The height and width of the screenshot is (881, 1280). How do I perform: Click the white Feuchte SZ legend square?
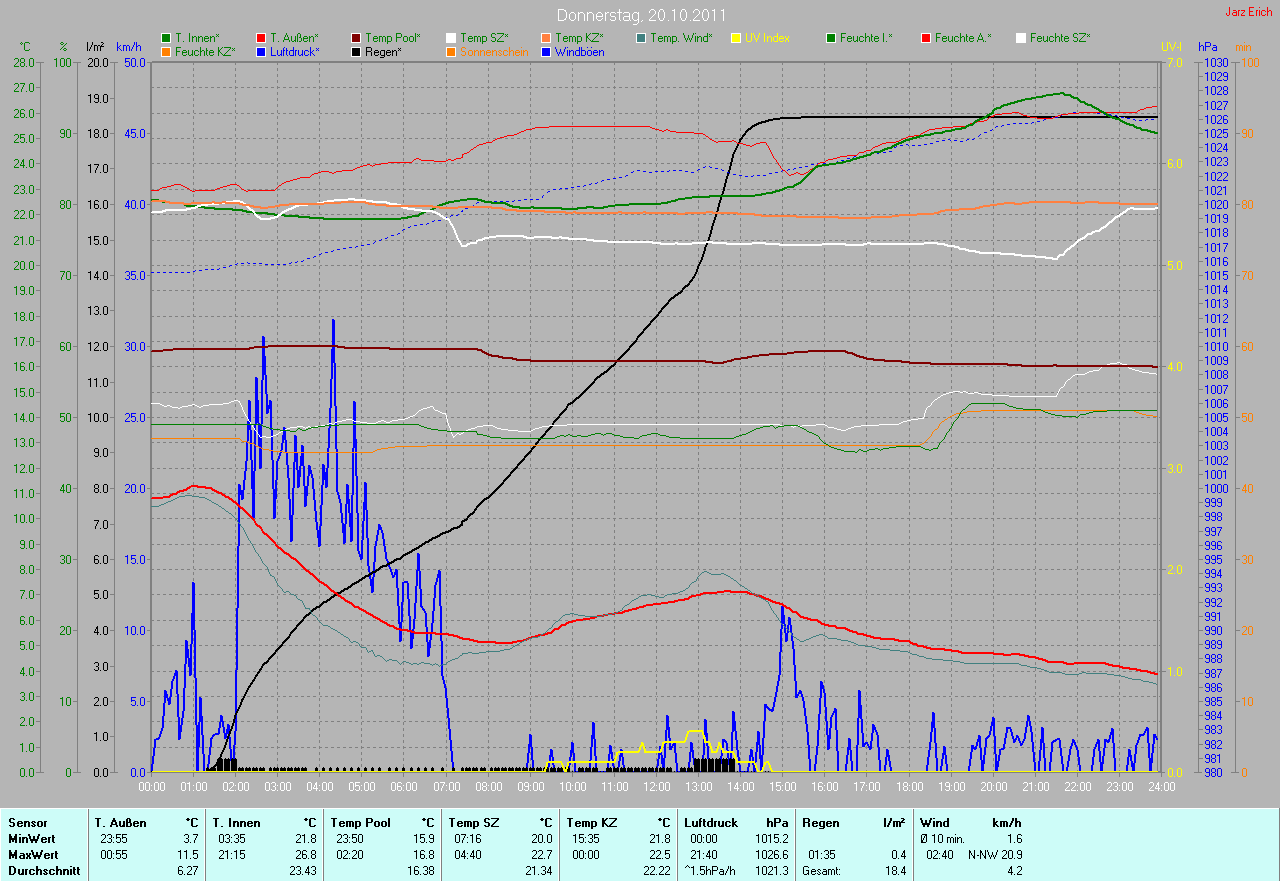(x=1021, y=38)
